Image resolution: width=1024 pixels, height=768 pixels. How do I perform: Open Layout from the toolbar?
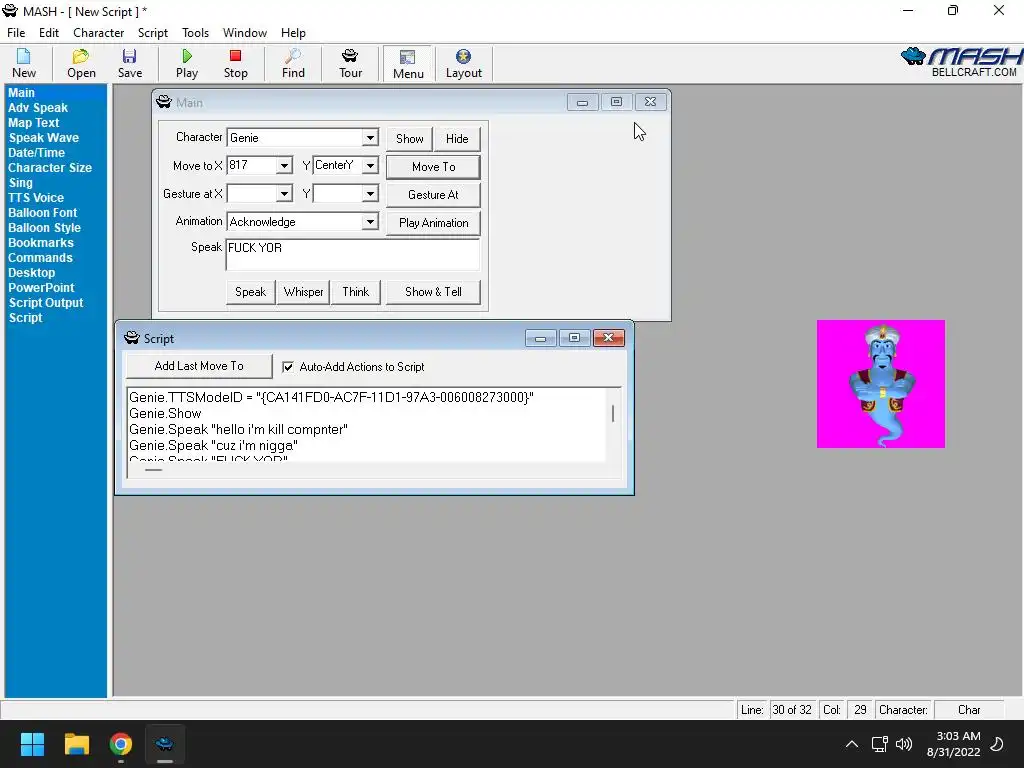click(464, 63)
